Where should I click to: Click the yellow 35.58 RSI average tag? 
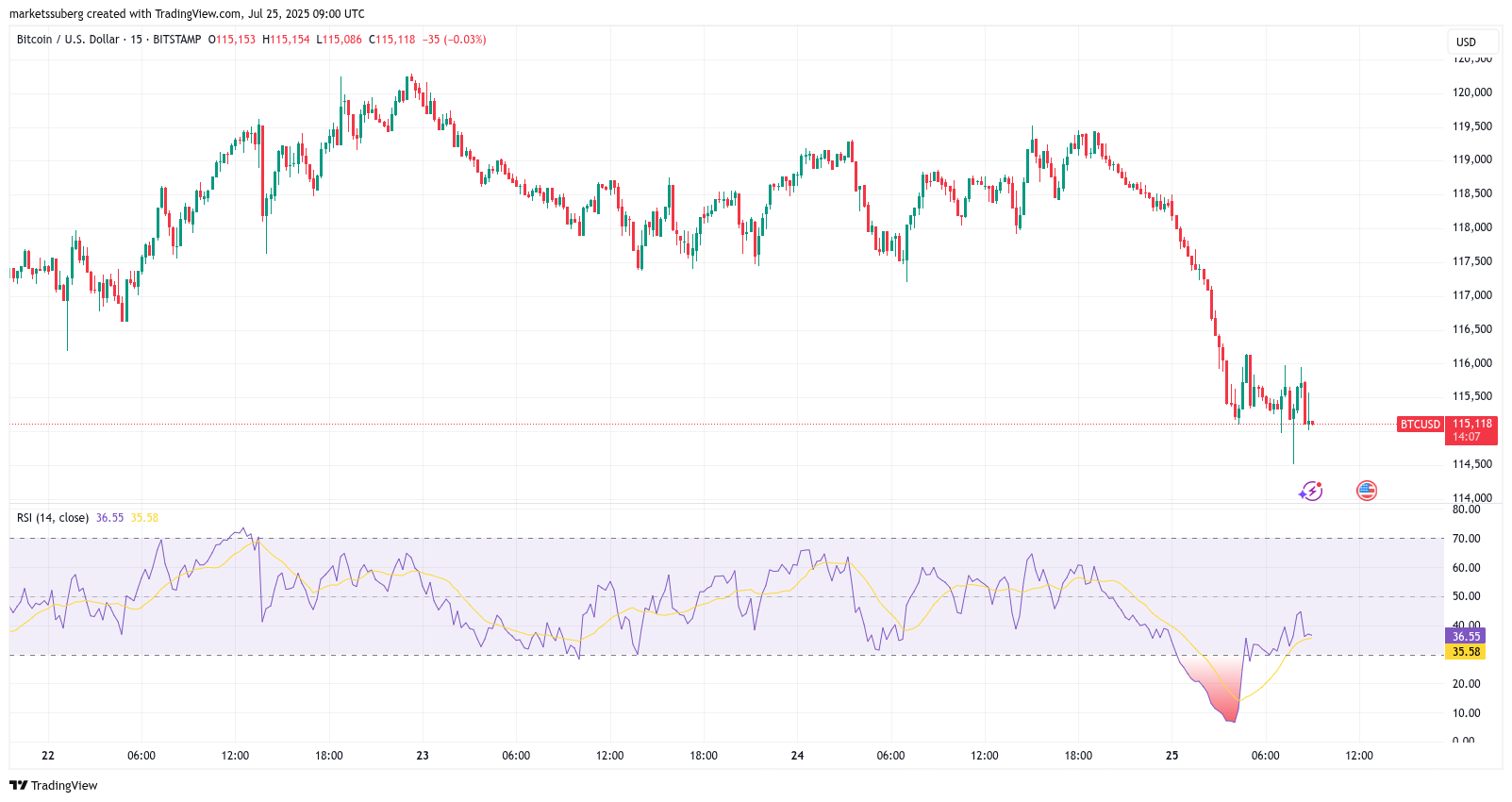[x=1465, y=652]
